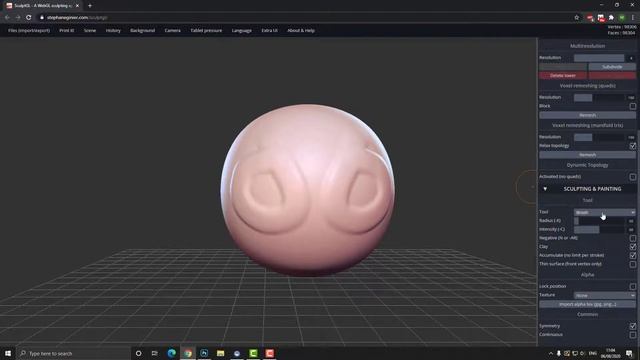
Task: Adjust the manifold tris Resolution slider
Action: point(599,137)
